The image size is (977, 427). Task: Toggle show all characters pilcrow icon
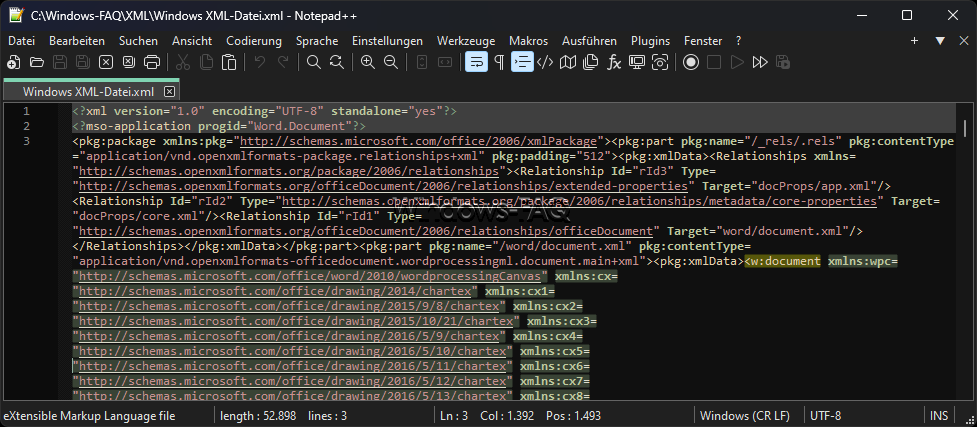499,62
